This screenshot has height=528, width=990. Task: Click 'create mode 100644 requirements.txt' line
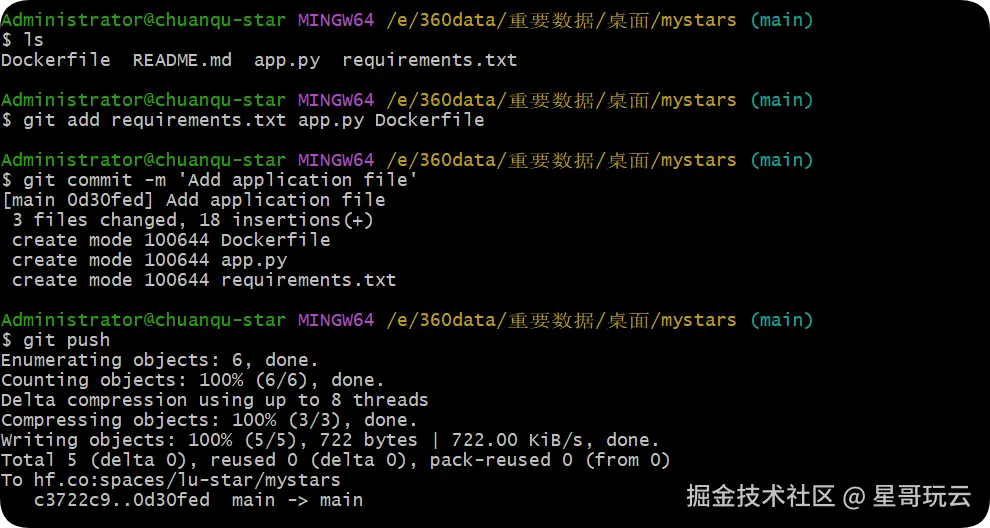pos(203,280)
